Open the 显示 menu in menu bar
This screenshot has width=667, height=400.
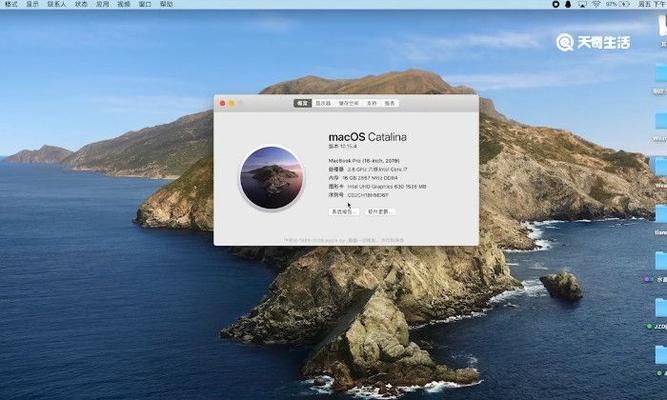(32, 4)
